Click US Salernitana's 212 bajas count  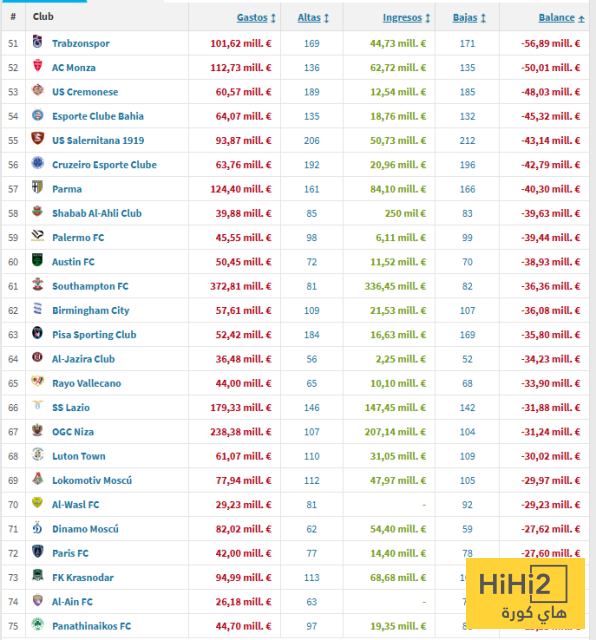pos(467,140)
